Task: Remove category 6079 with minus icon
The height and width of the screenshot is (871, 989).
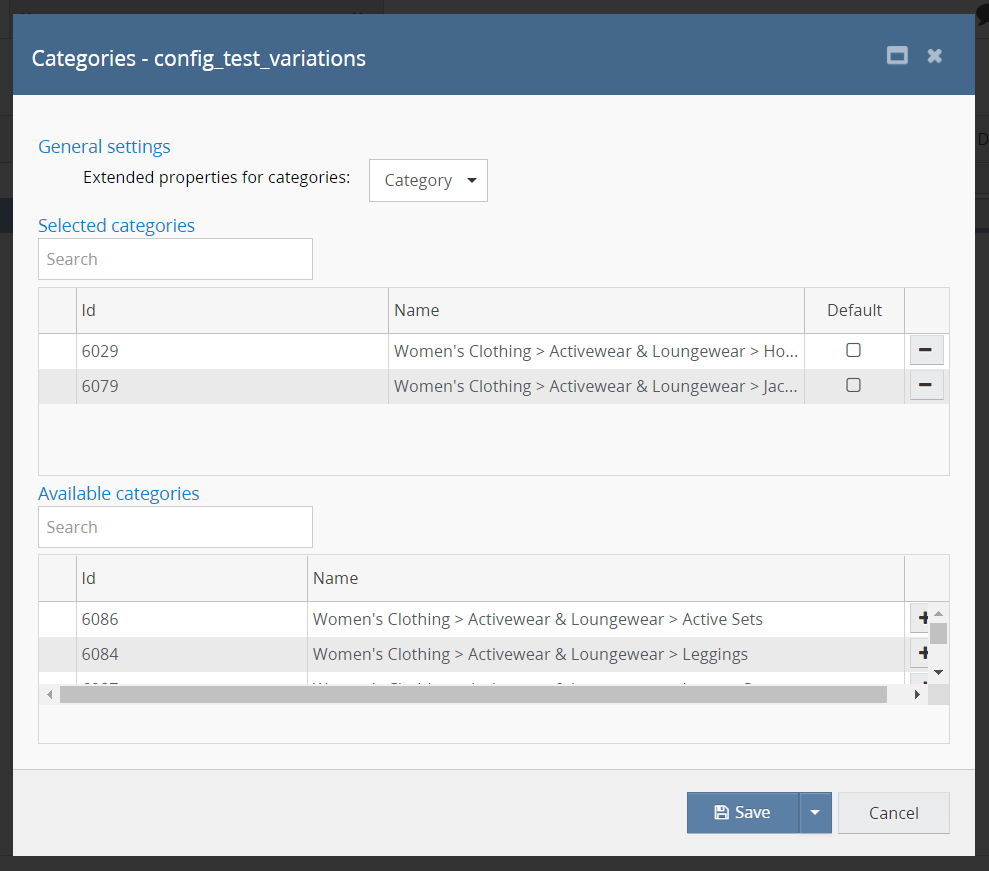Action: [x=926, y=385]
